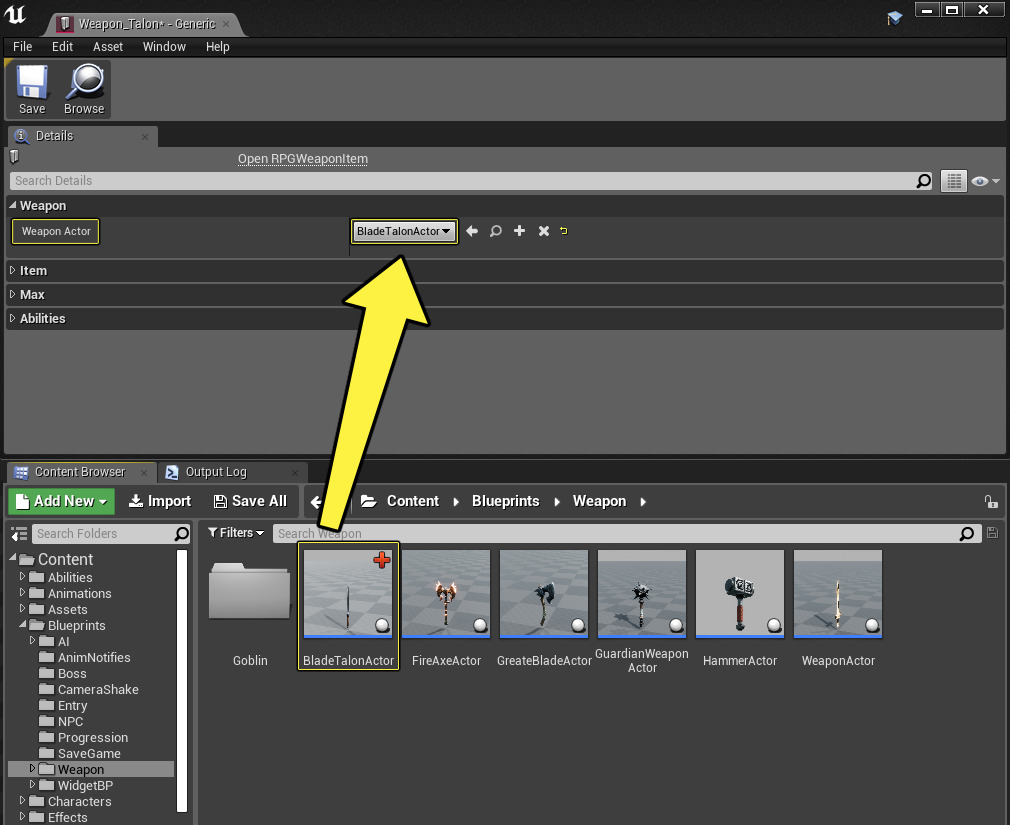
Task: Clear the Weapon Actor reference
Action: pyautogui.click(x=544, y=231)
